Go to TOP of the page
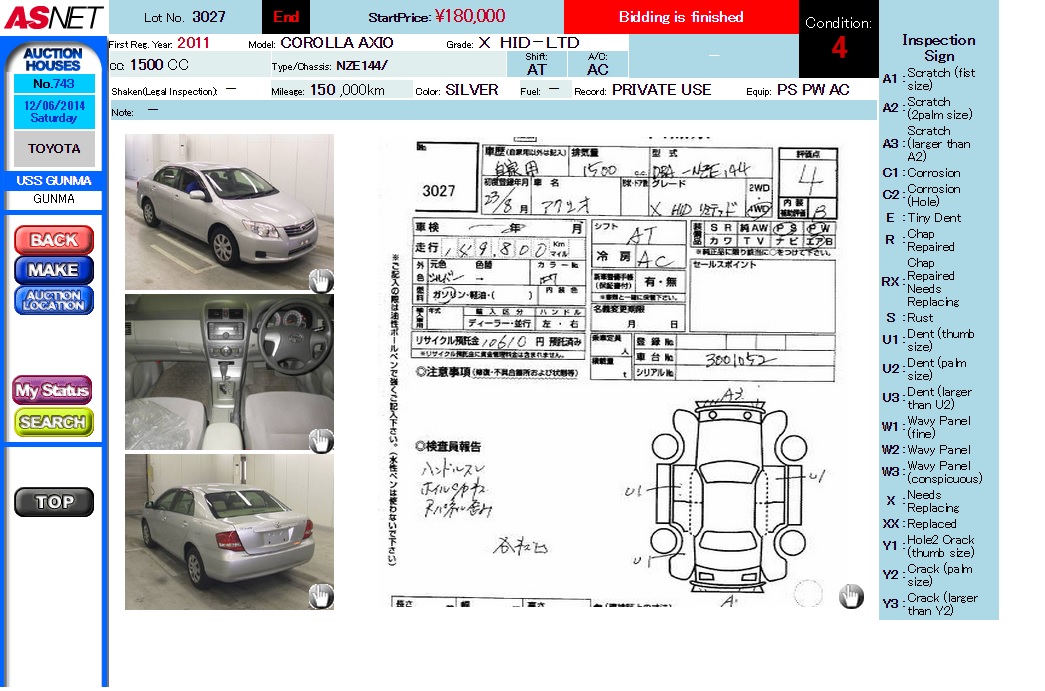Screen dimensions: 1045x691 pos(54,502)
